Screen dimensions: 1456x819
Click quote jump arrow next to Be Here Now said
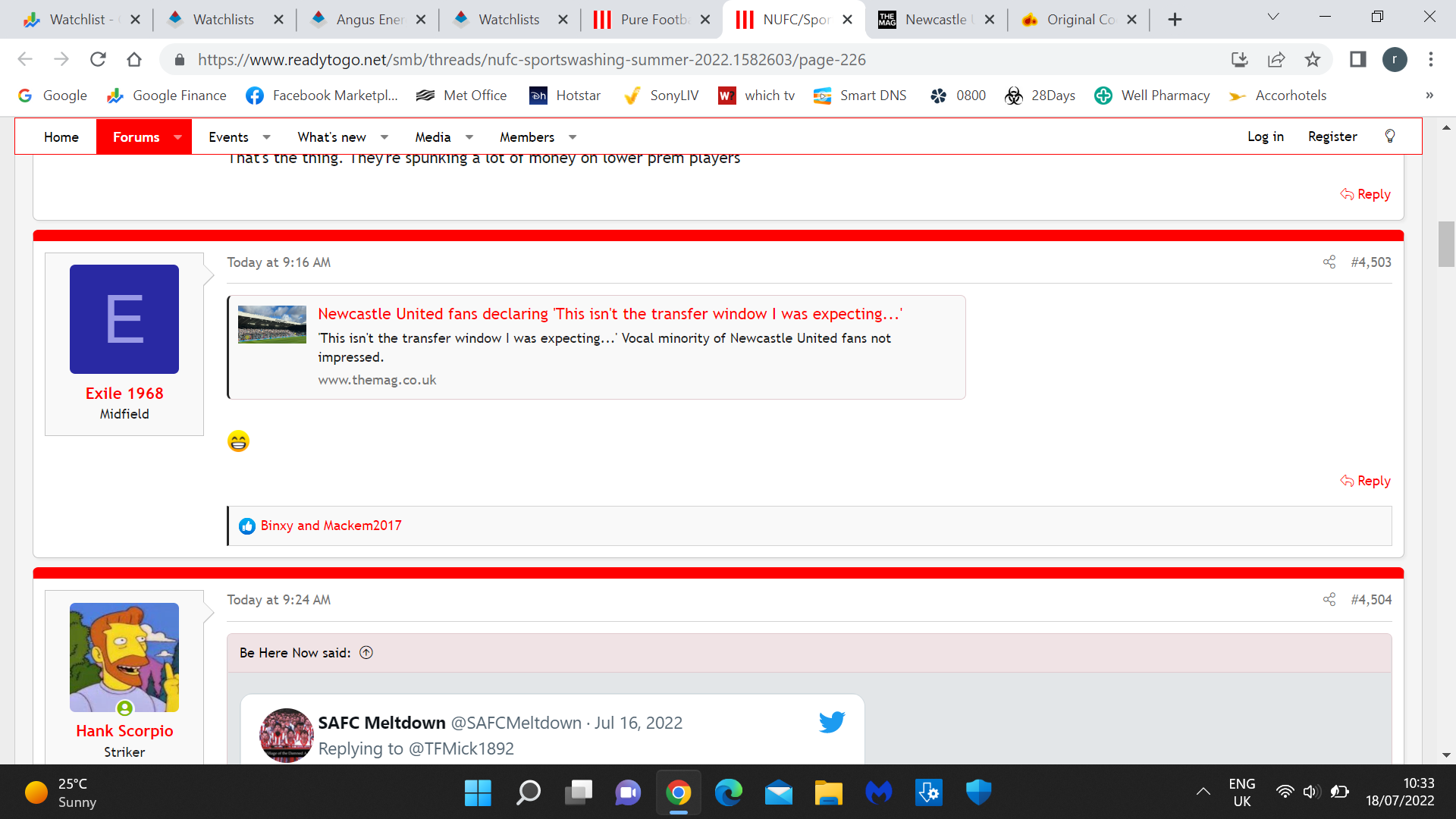pyautogui.click(x=366, y=653)
